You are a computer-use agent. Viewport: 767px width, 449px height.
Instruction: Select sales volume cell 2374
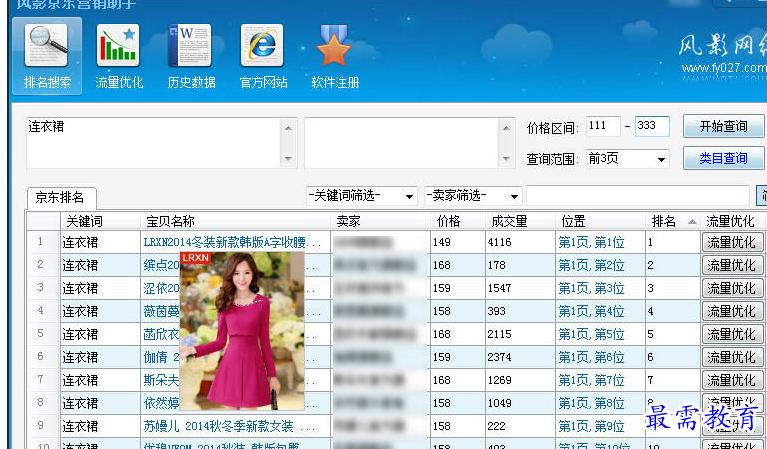[520, 357]
